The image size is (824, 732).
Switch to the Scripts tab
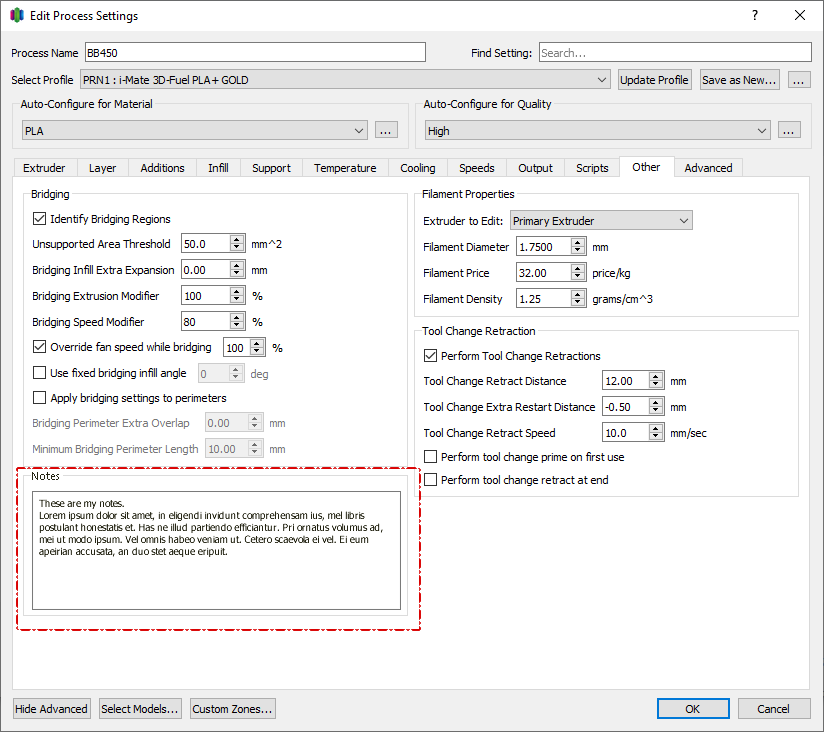(x=592, y=168)
